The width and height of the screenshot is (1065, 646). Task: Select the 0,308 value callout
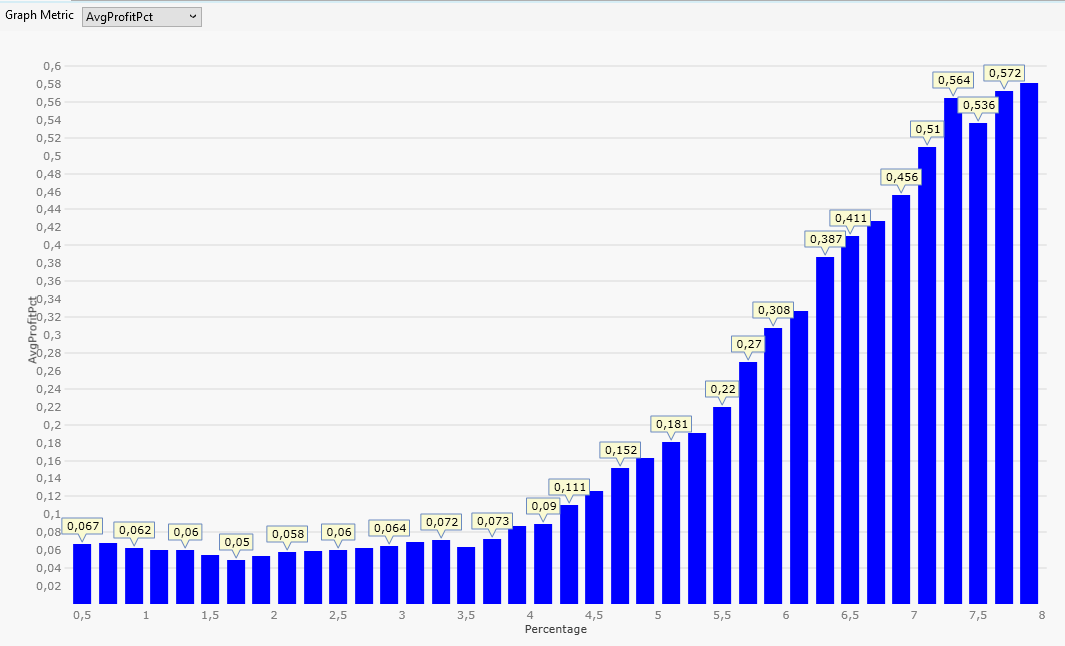click(773, 310)
